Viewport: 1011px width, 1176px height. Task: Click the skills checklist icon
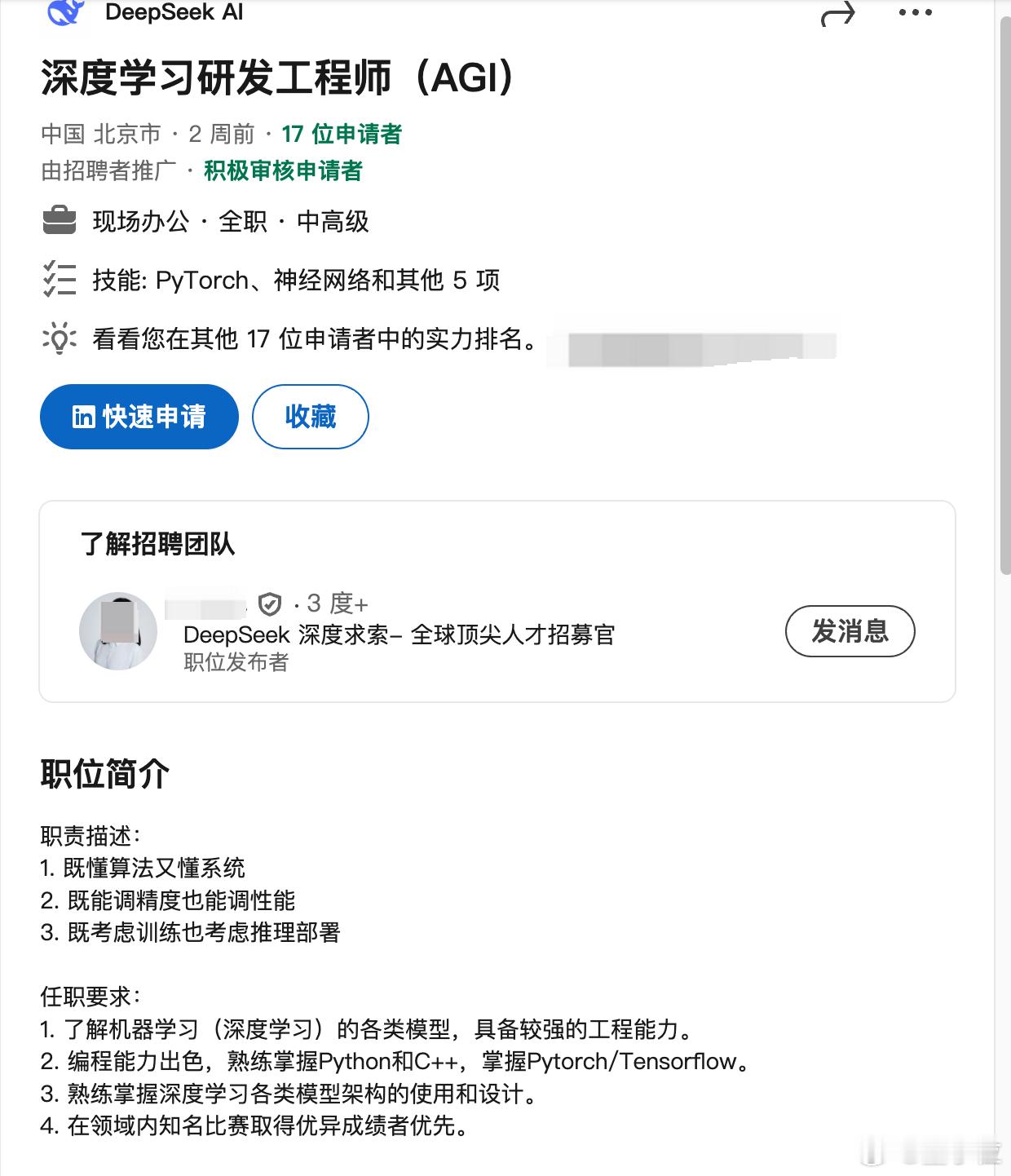coord(59,279)
